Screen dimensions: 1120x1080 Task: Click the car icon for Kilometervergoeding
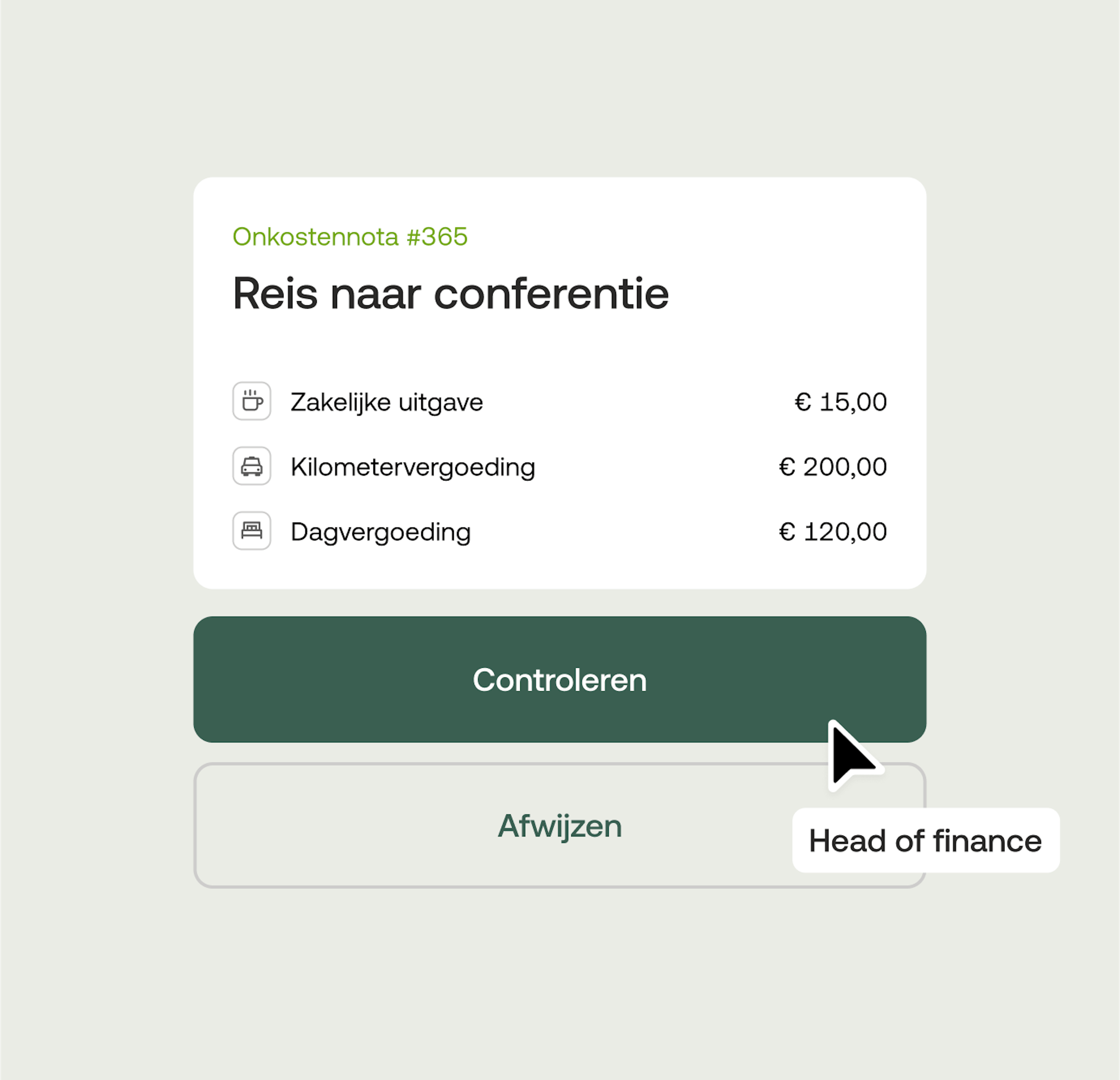point(251,466)
